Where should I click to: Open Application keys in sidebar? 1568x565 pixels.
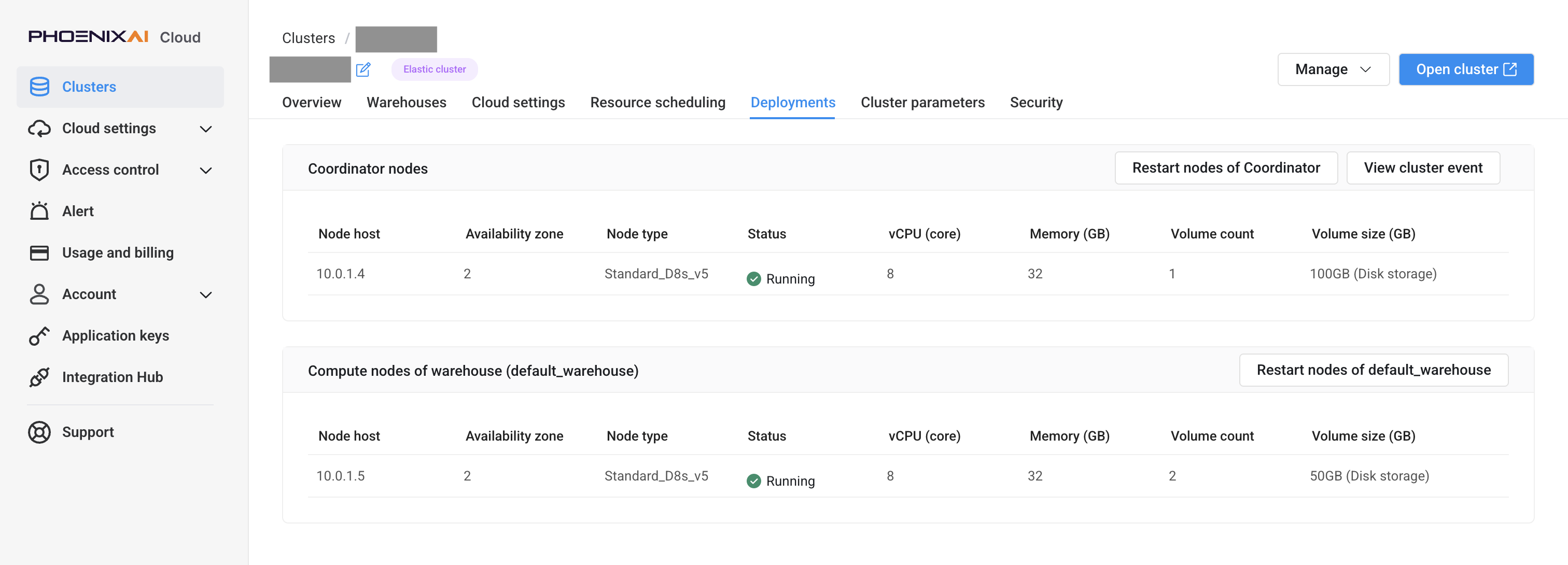point(120,335)
